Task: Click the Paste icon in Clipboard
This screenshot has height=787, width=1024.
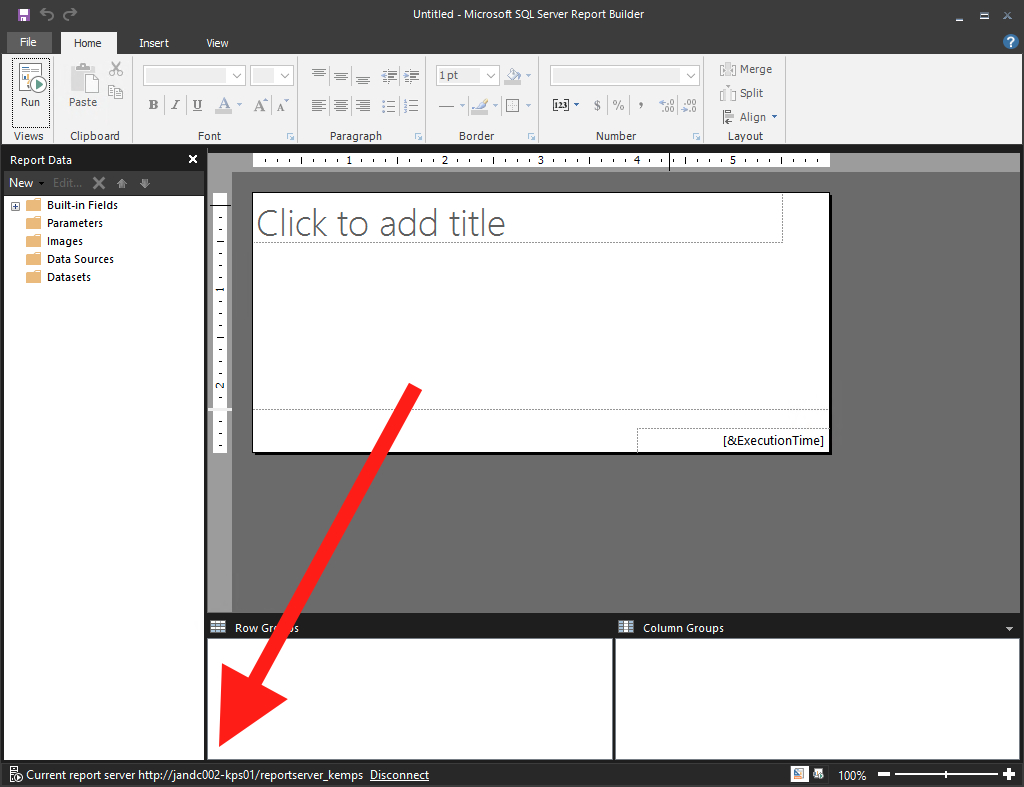Action: tap(83, 86)
